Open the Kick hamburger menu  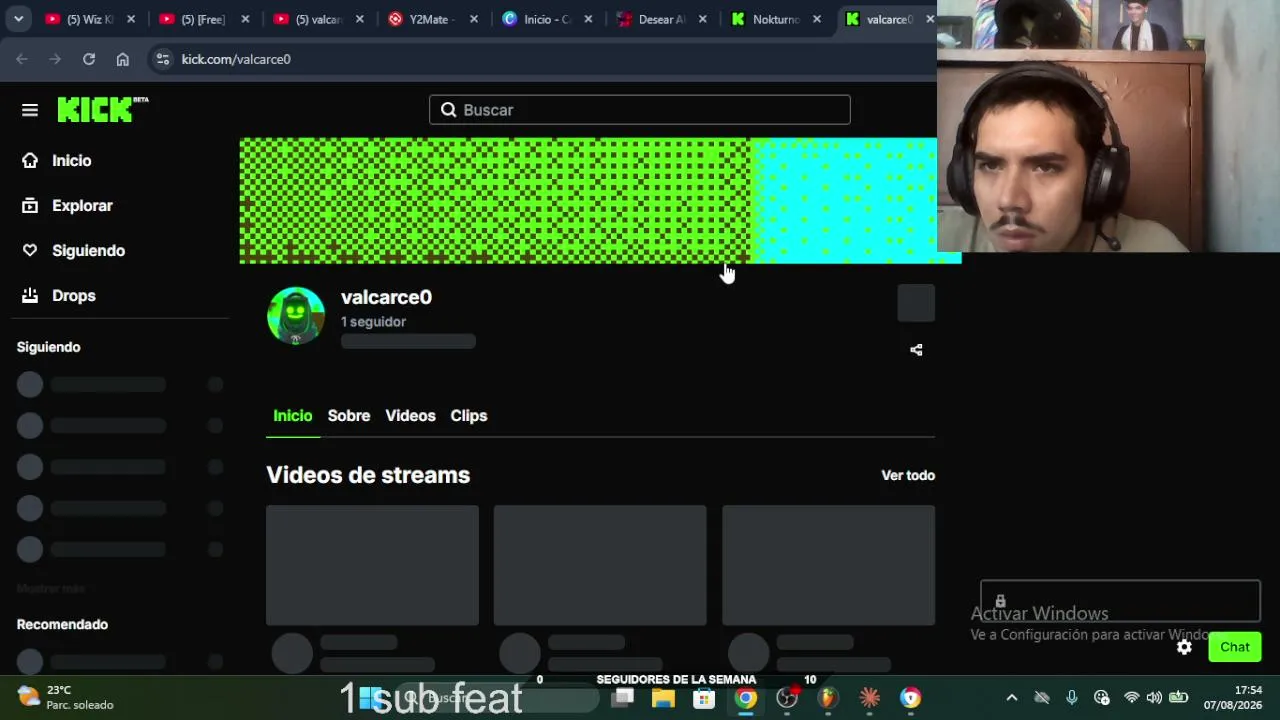[x=30, y=110]
